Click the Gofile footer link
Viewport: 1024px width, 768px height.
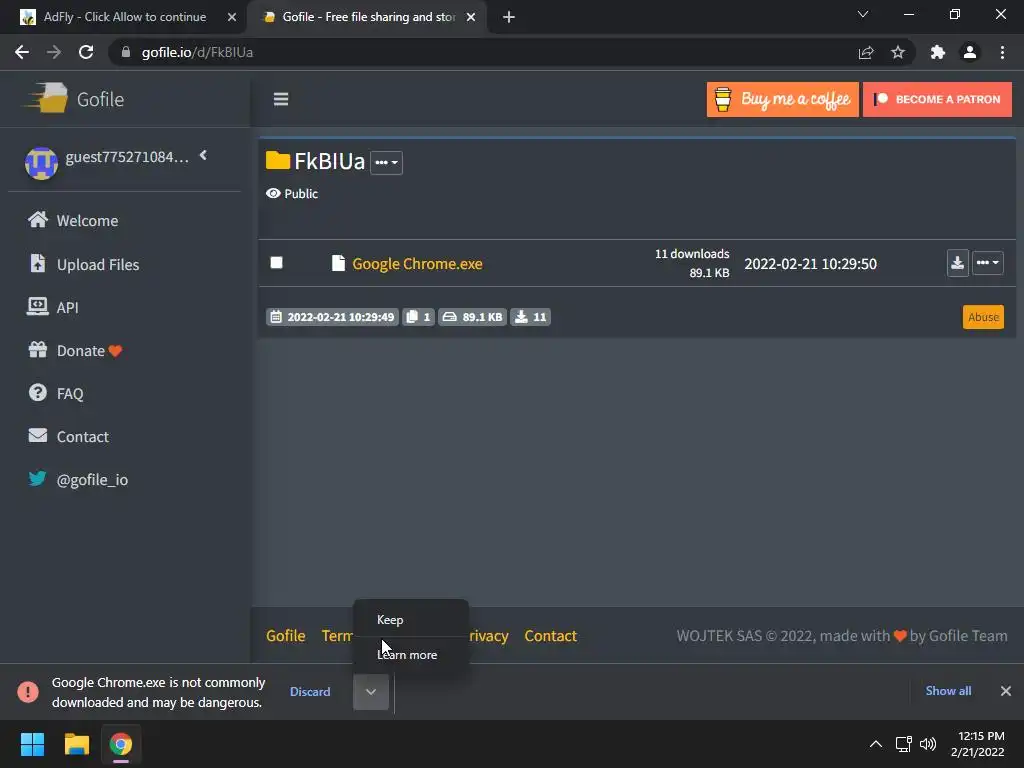(285, 636)
